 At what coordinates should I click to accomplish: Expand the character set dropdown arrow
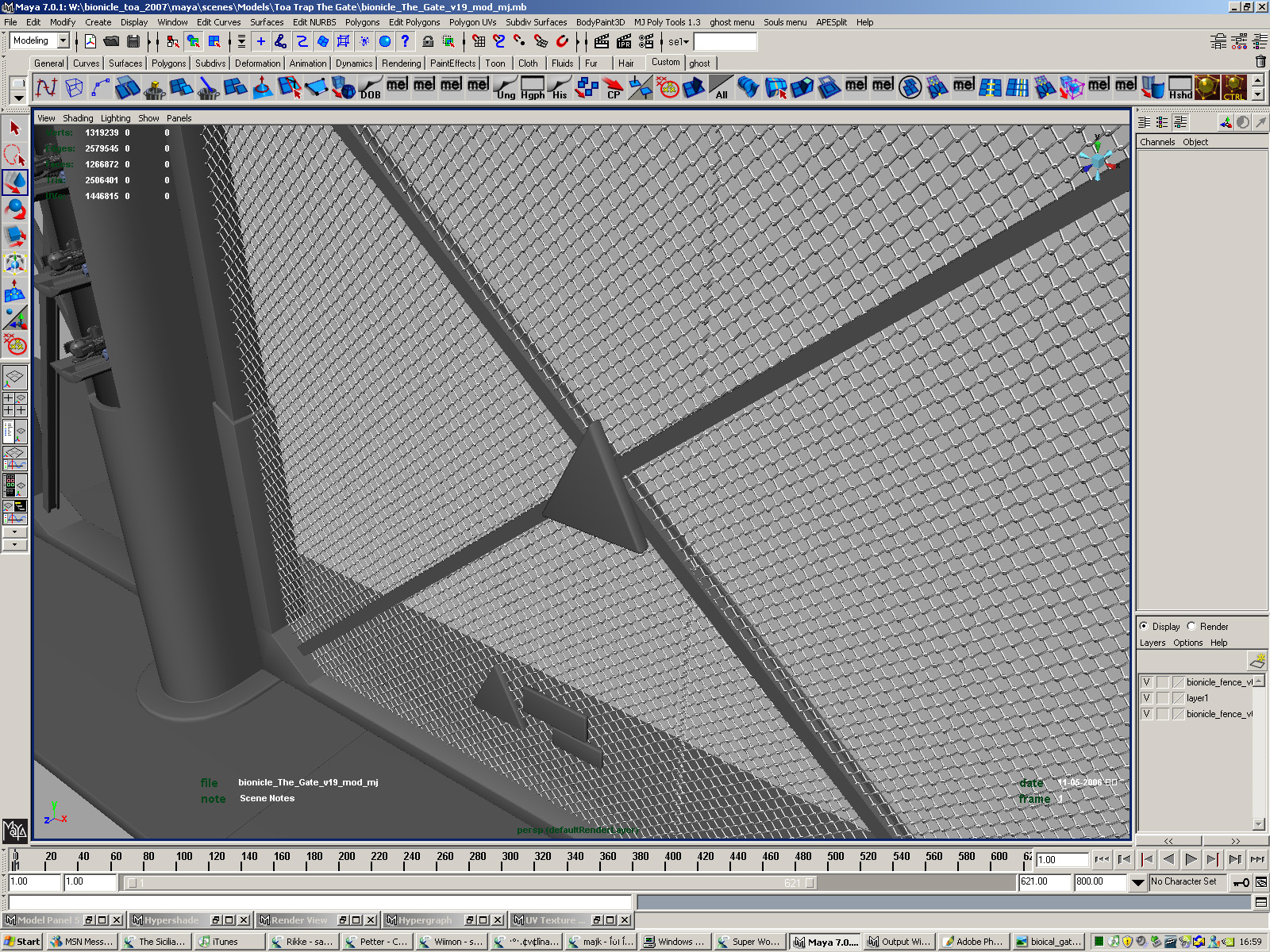click(1137, 882)
